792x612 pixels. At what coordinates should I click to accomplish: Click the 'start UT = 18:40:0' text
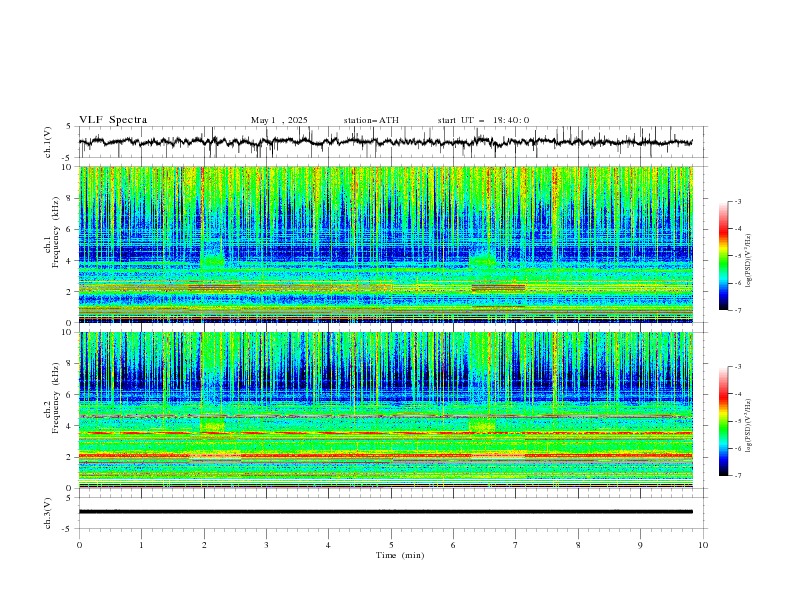[483, 120]
